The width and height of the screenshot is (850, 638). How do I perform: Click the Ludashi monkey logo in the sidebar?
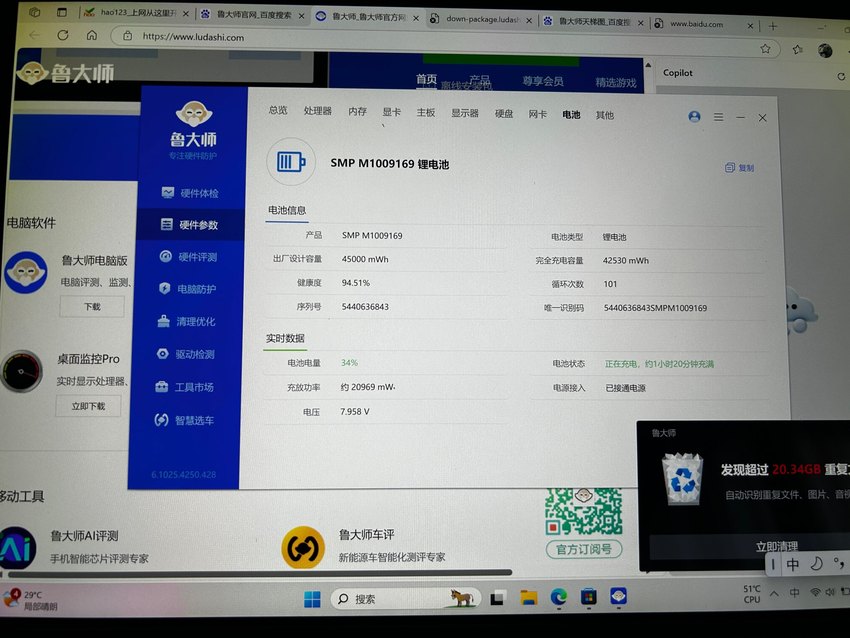tap(194, 114)
